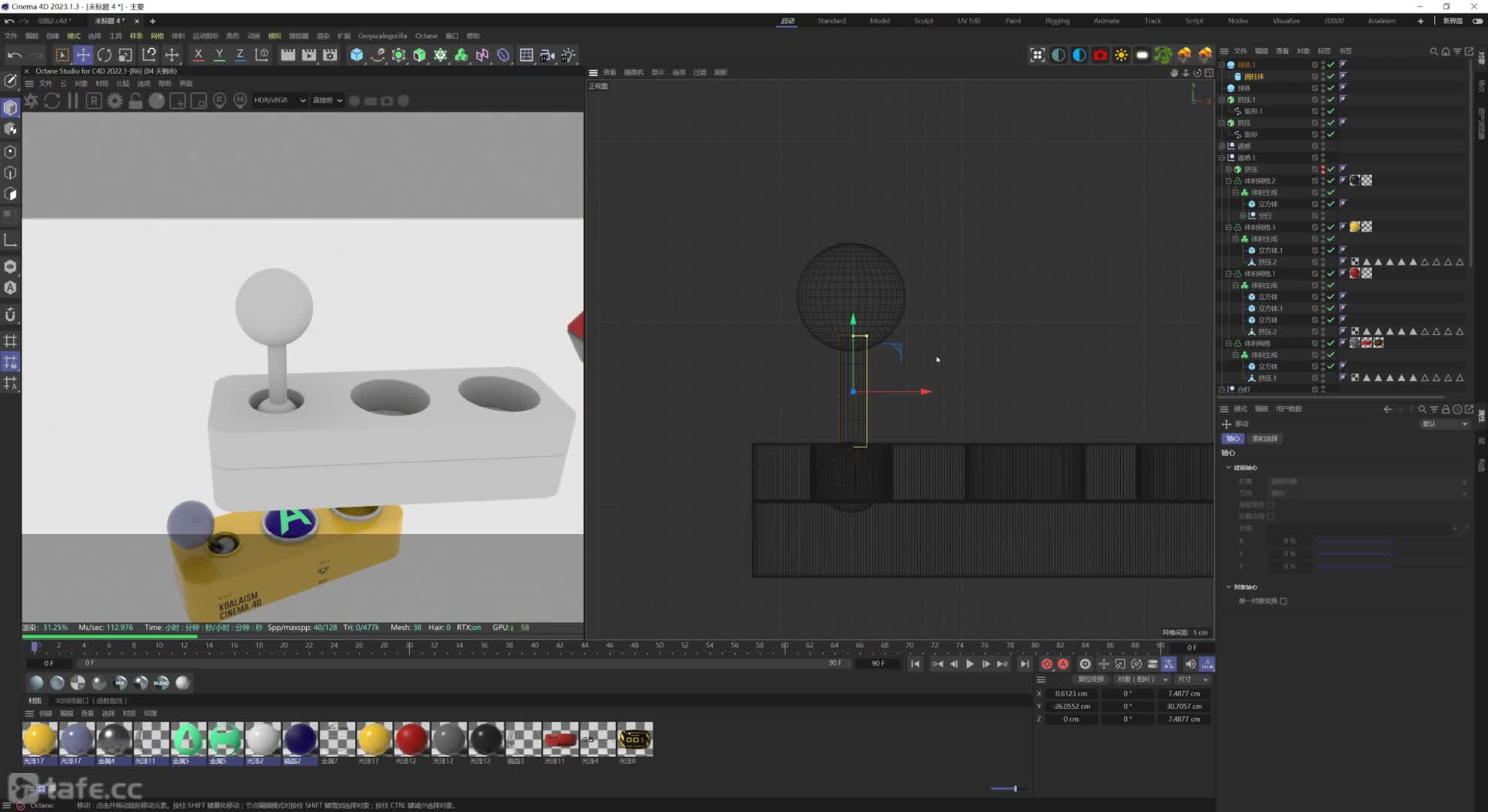Screen dimensions: 1488x812
Task: Open Octane settings gear icon
Action: [x=114, y=101]
